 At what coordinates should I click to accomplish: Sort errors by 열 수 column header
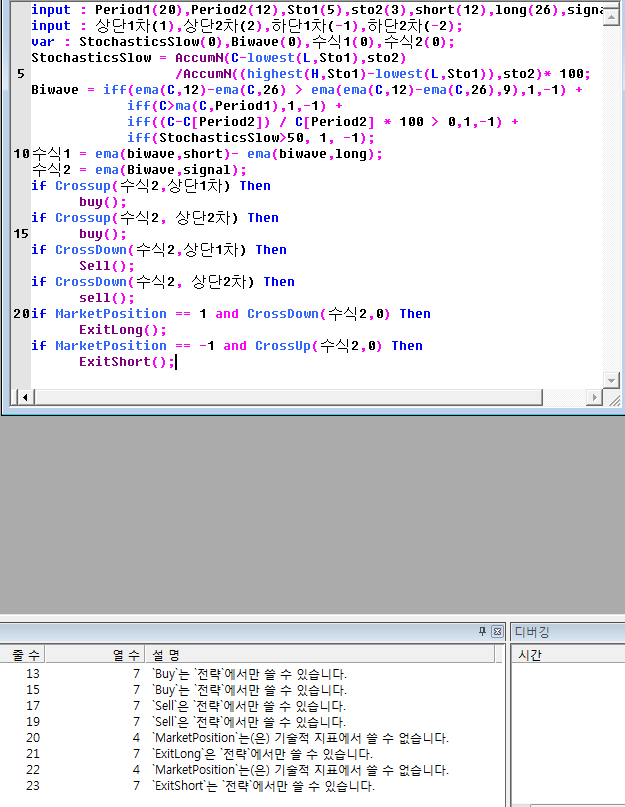95,655
